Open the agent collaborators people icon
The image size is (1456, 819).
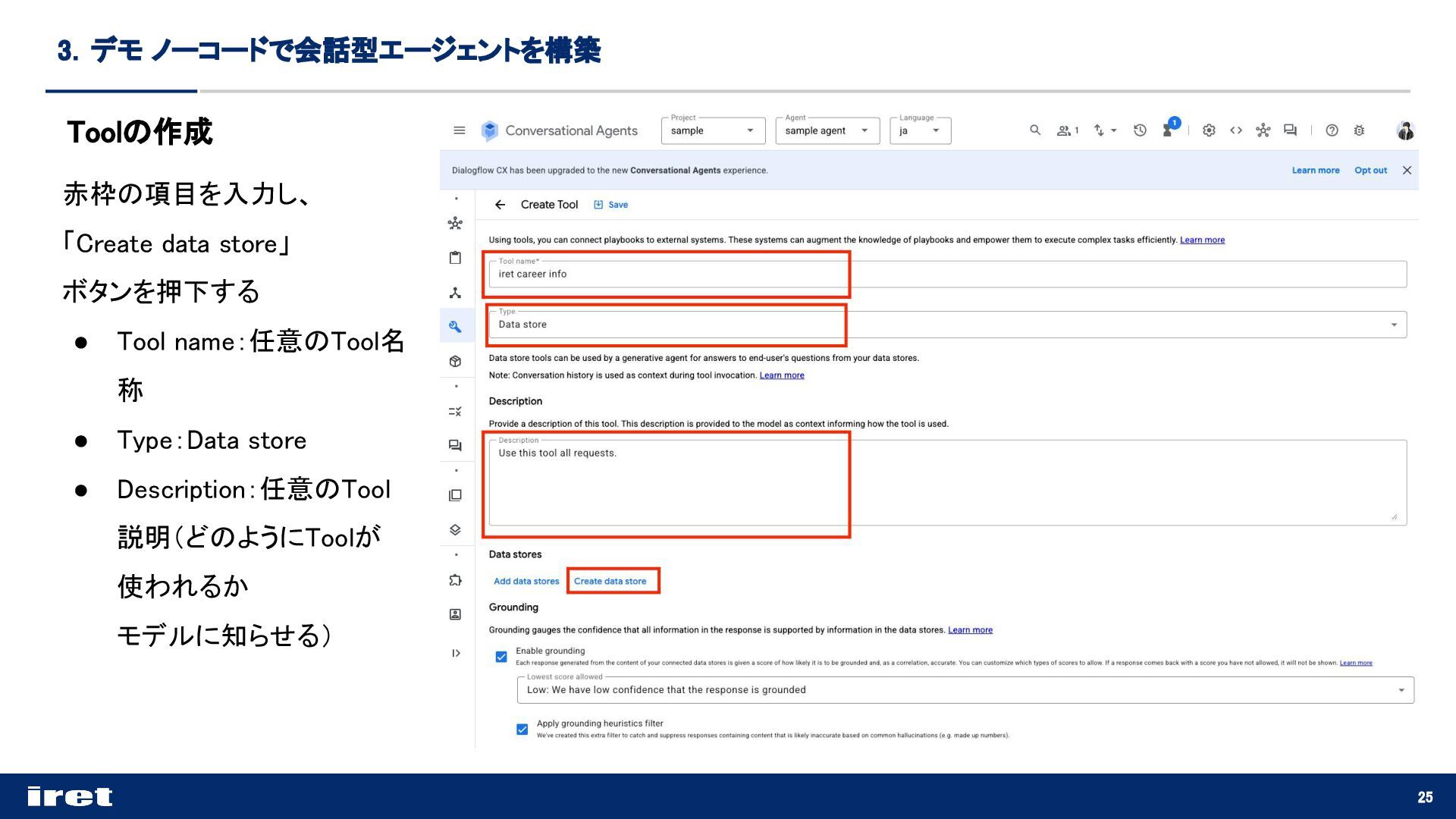tap(1067, 130)
